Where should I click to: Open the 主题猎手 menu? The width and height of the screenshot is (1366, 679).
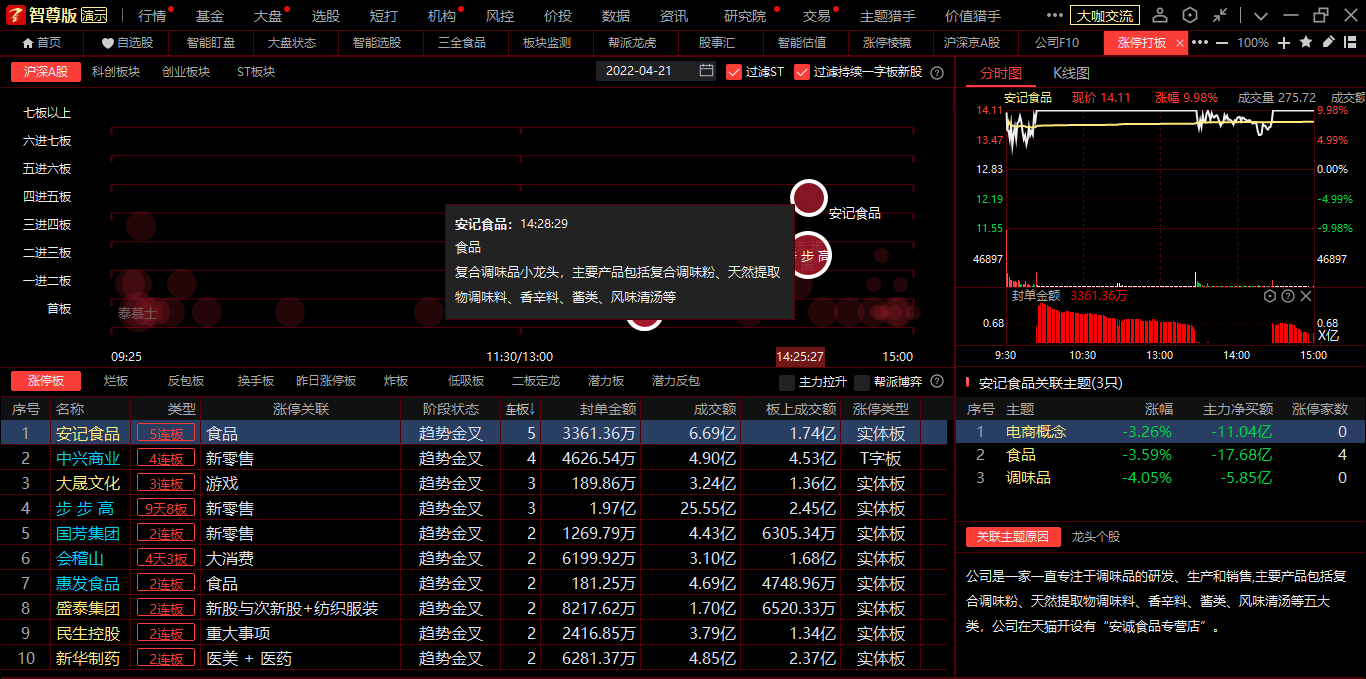tap(888, 16)
